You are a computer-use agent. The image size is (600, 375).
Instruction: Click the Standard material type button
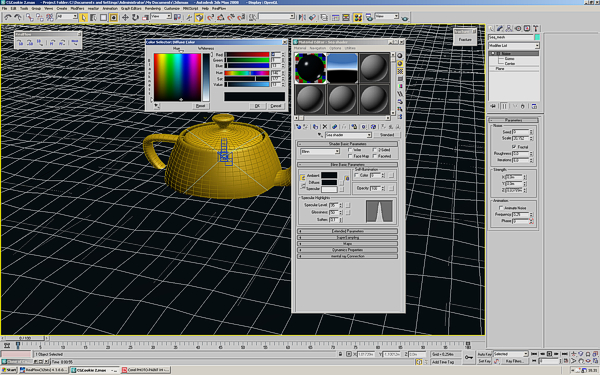pos(386,135)
